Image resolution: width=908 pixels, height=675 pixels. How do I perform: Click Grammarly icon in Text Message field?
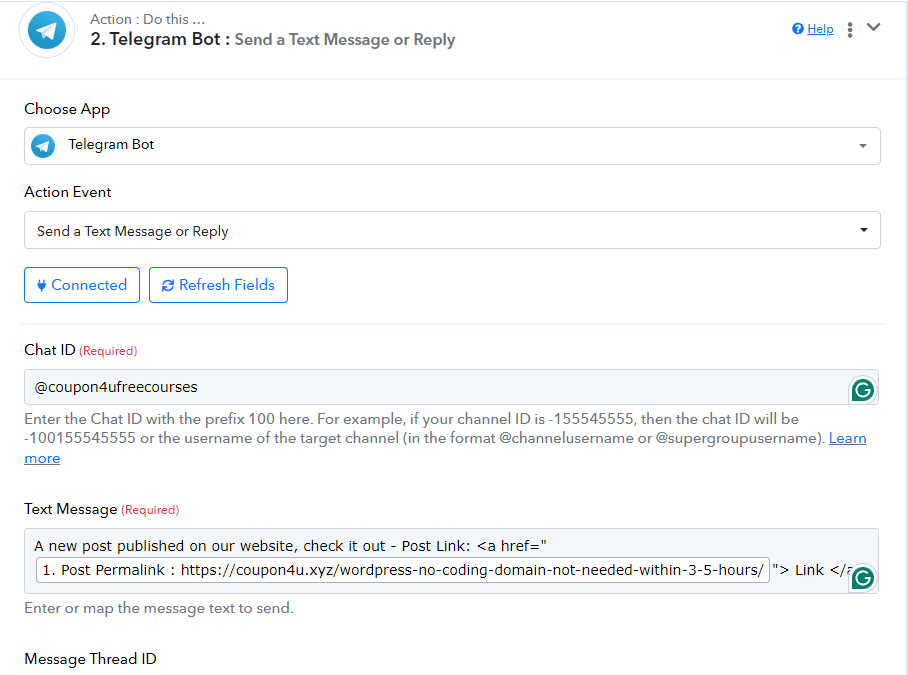click(862, 578)
